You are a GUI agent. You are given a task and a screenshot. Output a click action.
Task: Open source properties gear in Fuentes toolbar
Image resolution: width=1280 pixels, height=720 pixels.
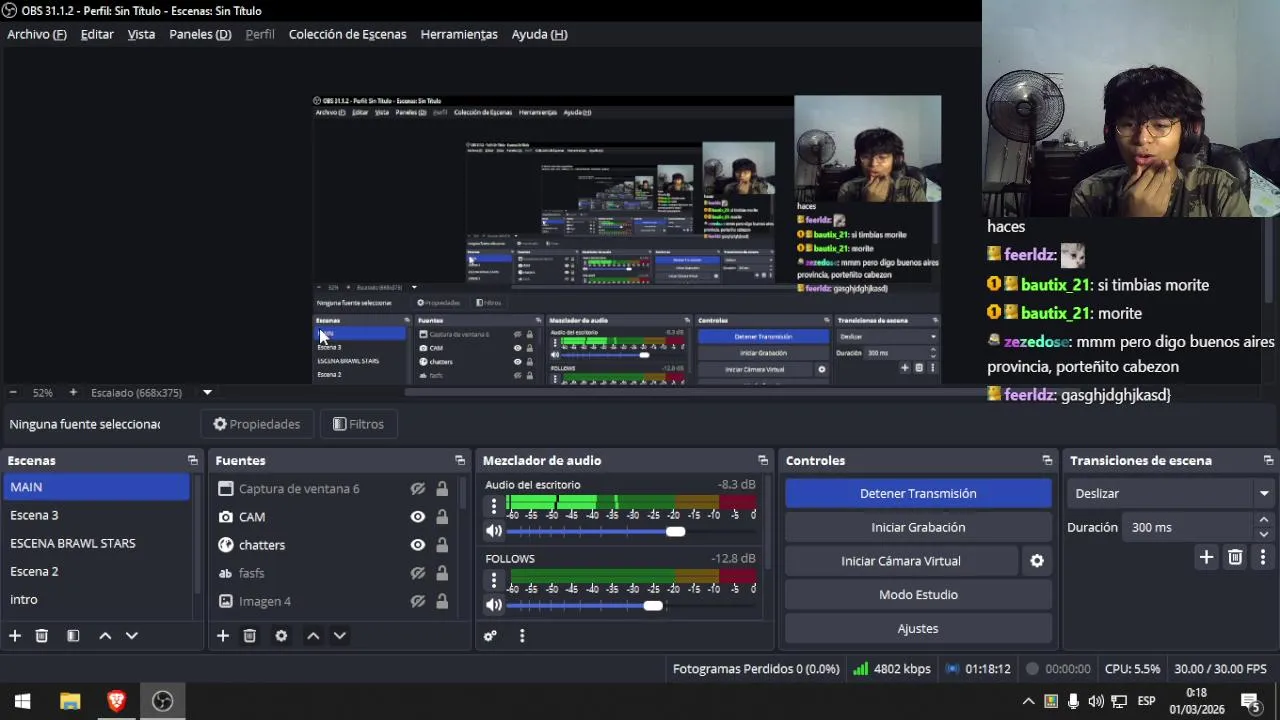[281, 636]
